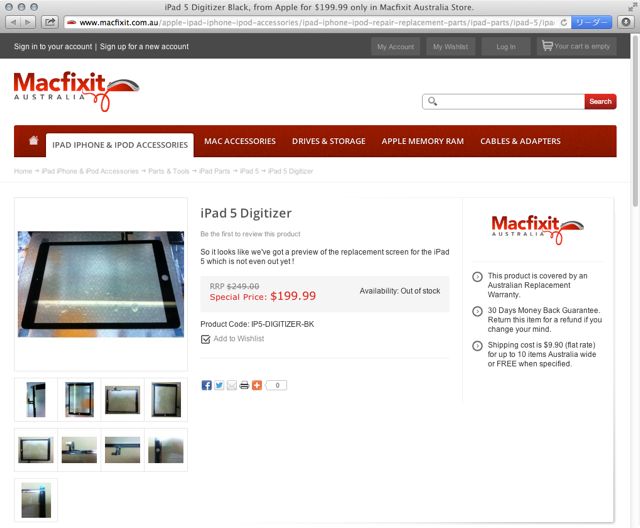Select second thumbnail in second row
This screenshot has width=640, height=528.
79,450
